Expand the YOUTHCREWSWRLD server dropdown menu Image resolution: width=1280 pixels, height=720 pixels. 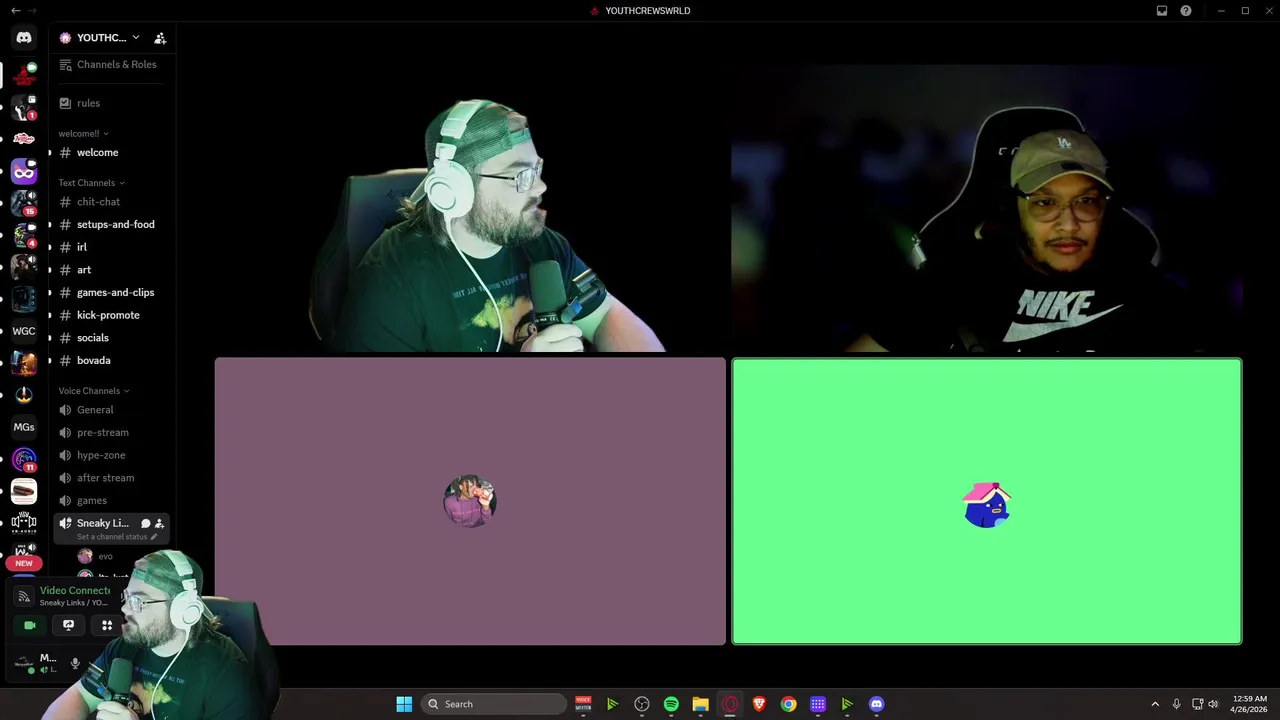pyautogui.click(x=136, y=38)
